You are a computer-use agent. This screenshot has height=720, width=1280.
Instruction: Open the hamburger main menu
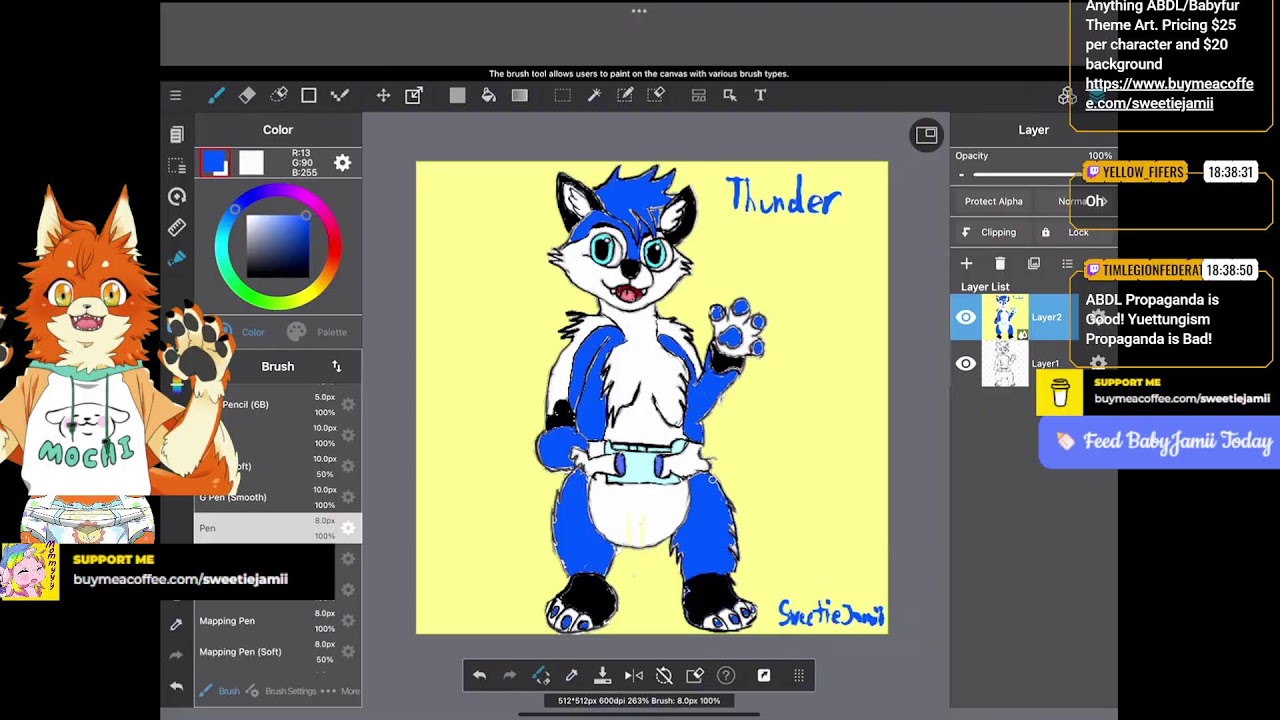175,95
